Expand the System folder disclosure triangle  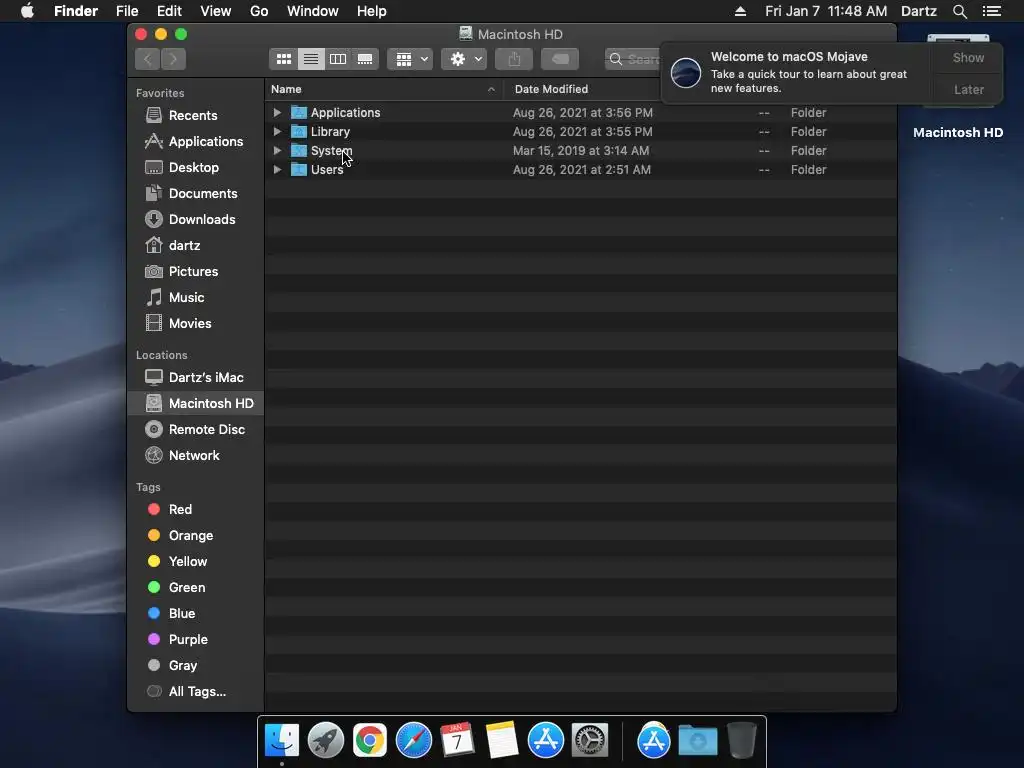point(277,150)
